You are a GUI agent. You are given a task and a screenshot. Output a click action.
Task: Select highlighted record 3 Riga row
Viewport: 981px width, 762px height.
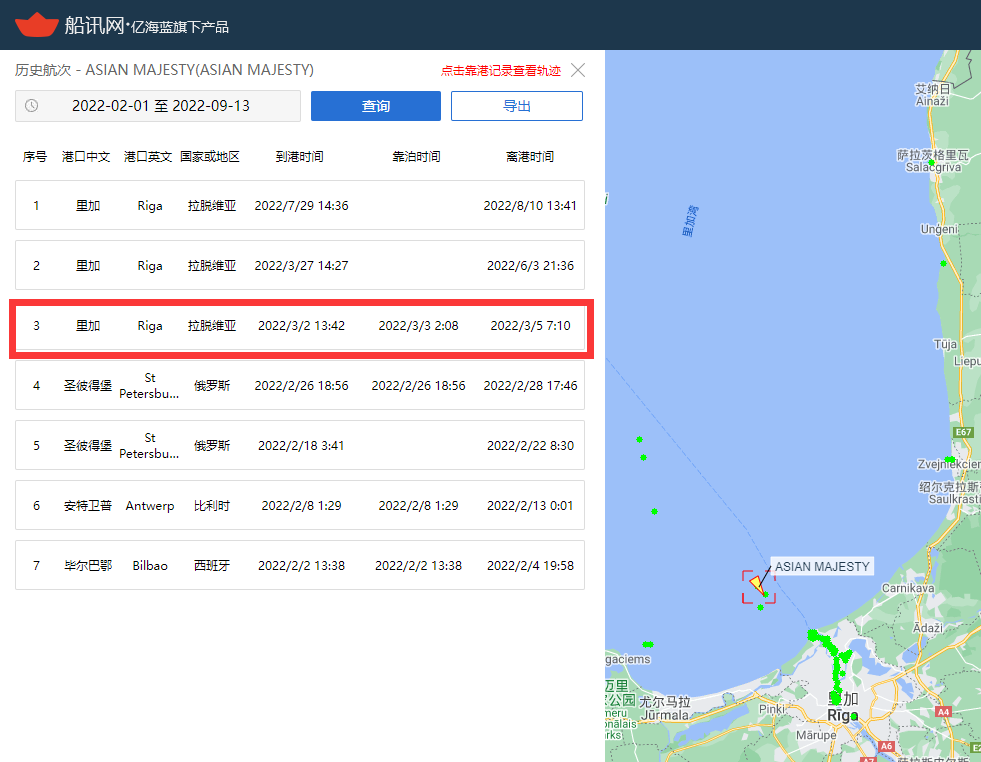[300, 325]
